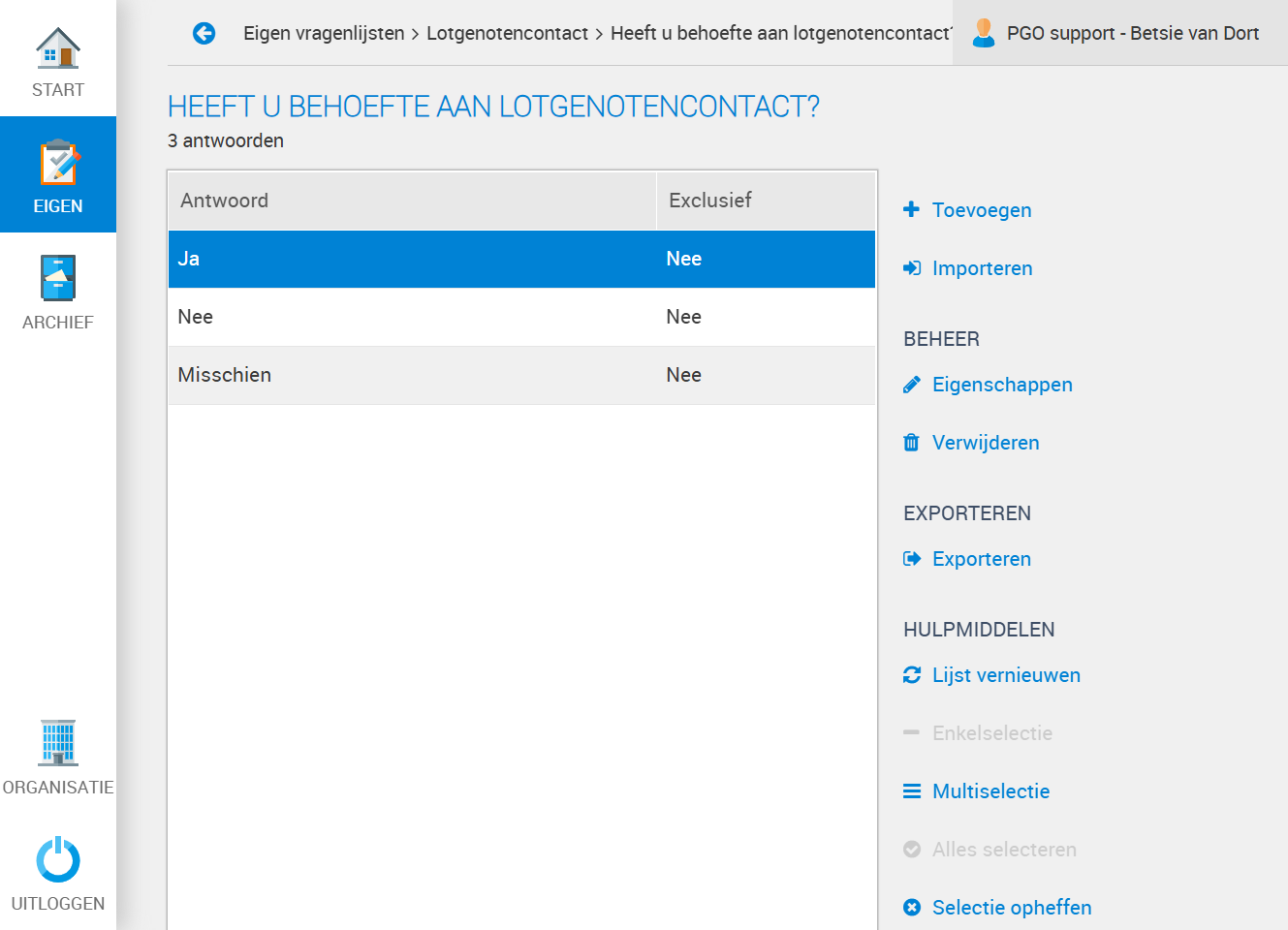Click the list icon beside Multiselectie
The image size is (1288, 930).
(912, 791)
